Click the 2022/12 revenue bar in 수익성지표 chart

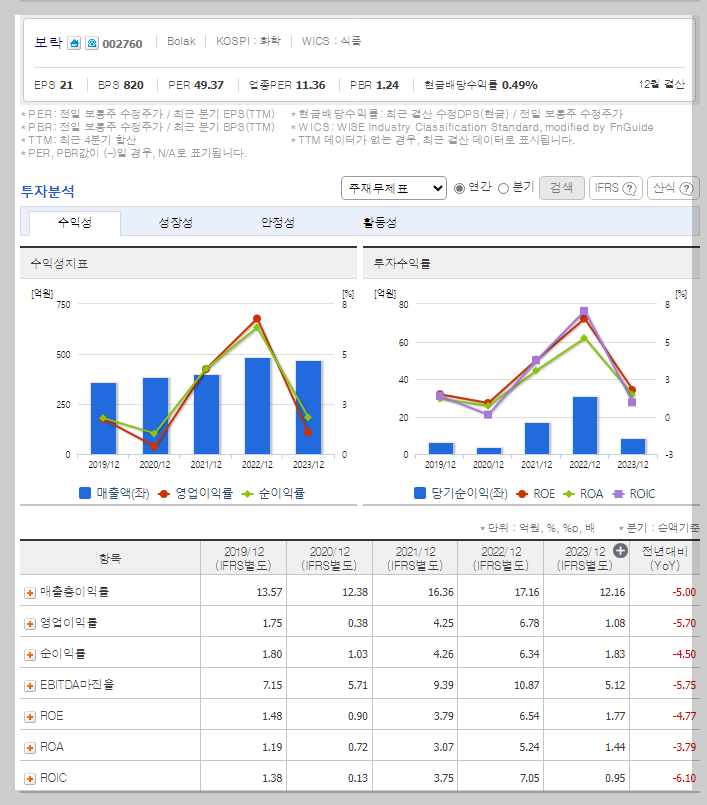coord(257,406)
